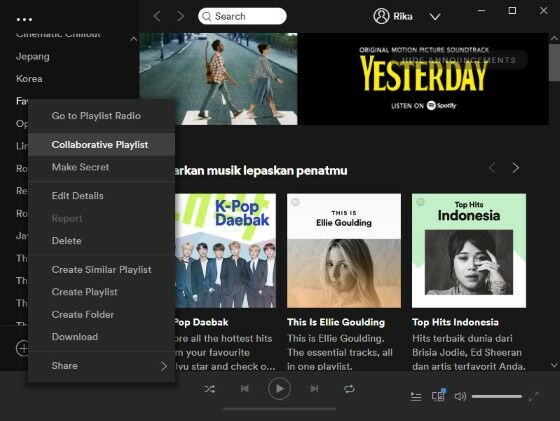This screenshot has width=560, height=421.
Task: Expand Share submenu arrow
Action: click(164, 366)
